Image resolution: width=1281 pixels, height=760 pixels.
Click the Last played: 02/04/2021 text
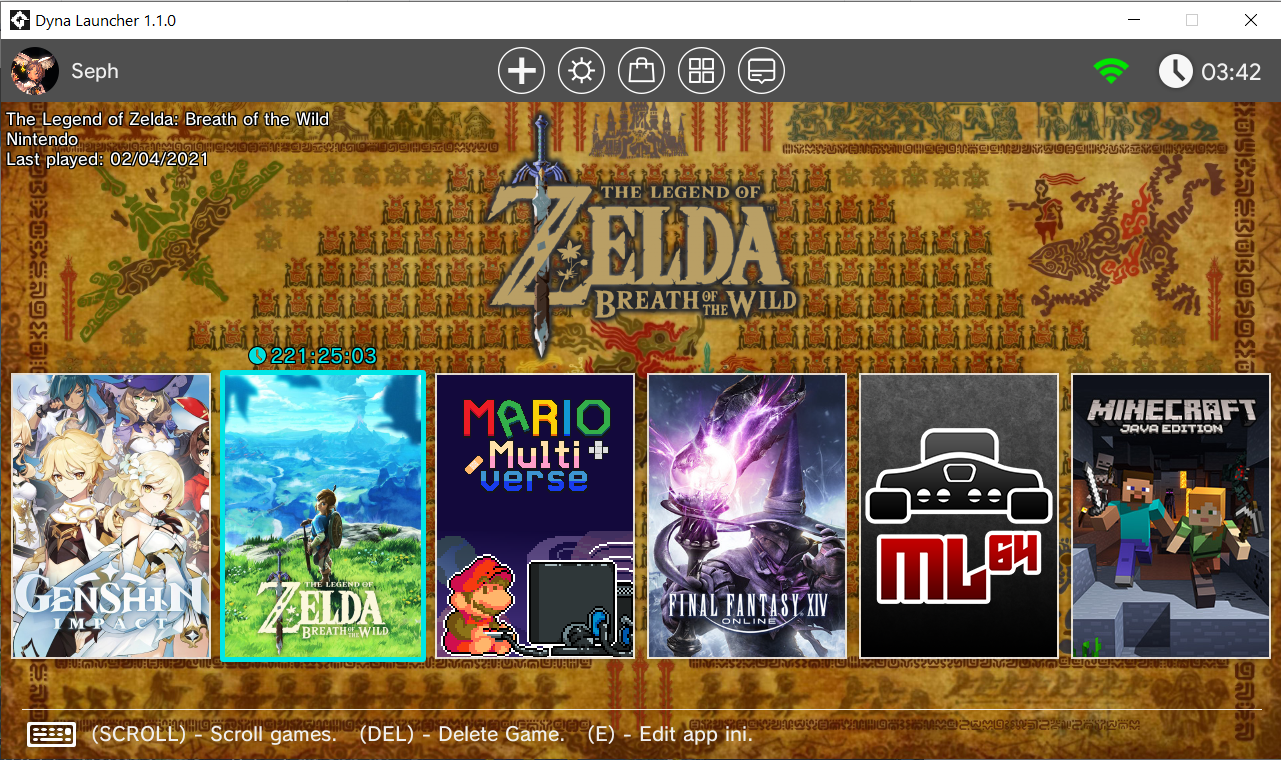(x=107, y=159)
